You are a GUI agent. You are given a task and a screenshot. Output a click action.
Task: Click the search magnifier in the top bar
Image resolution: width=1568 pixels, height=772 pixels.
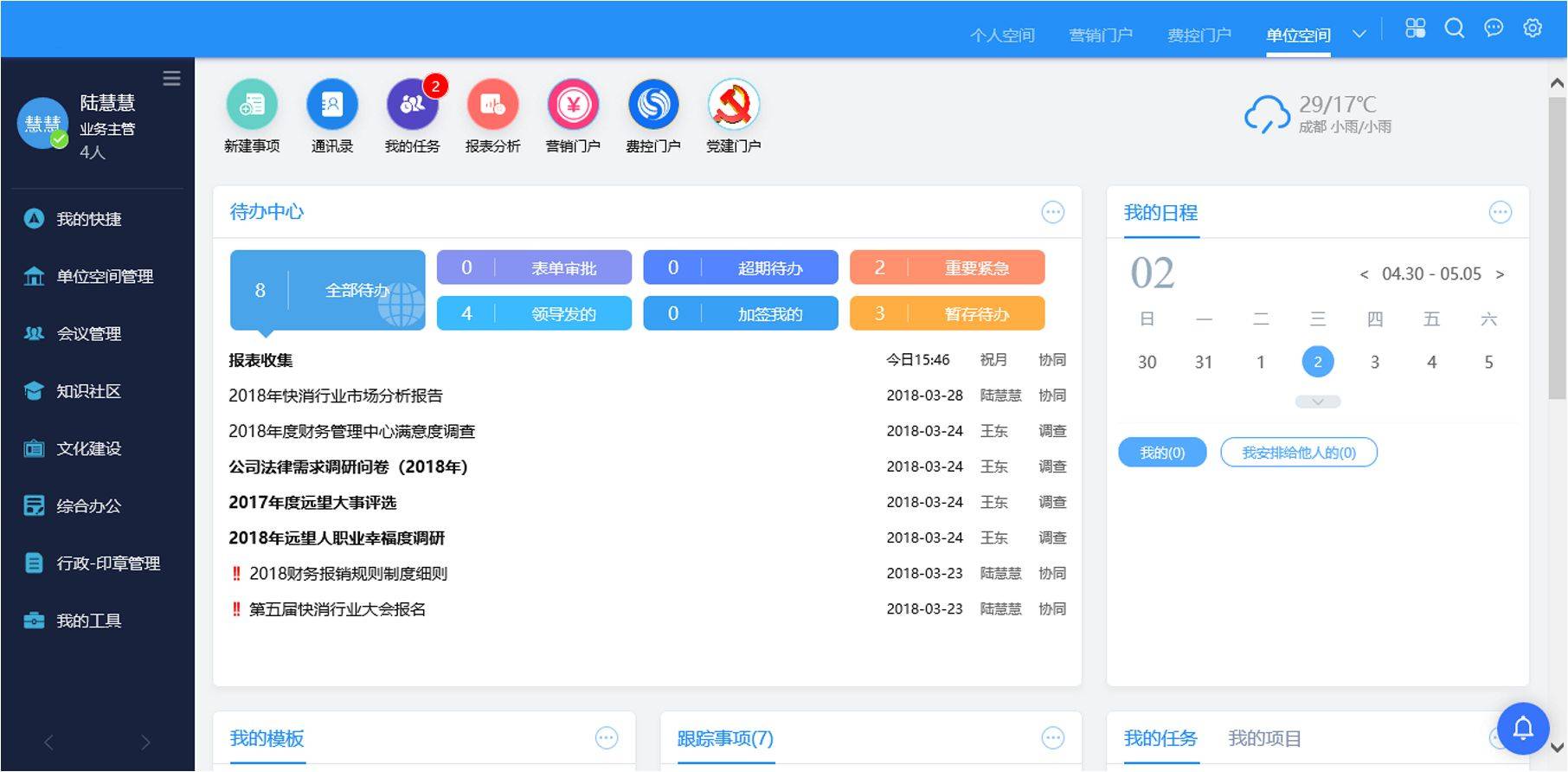[x=1455, y=29]
